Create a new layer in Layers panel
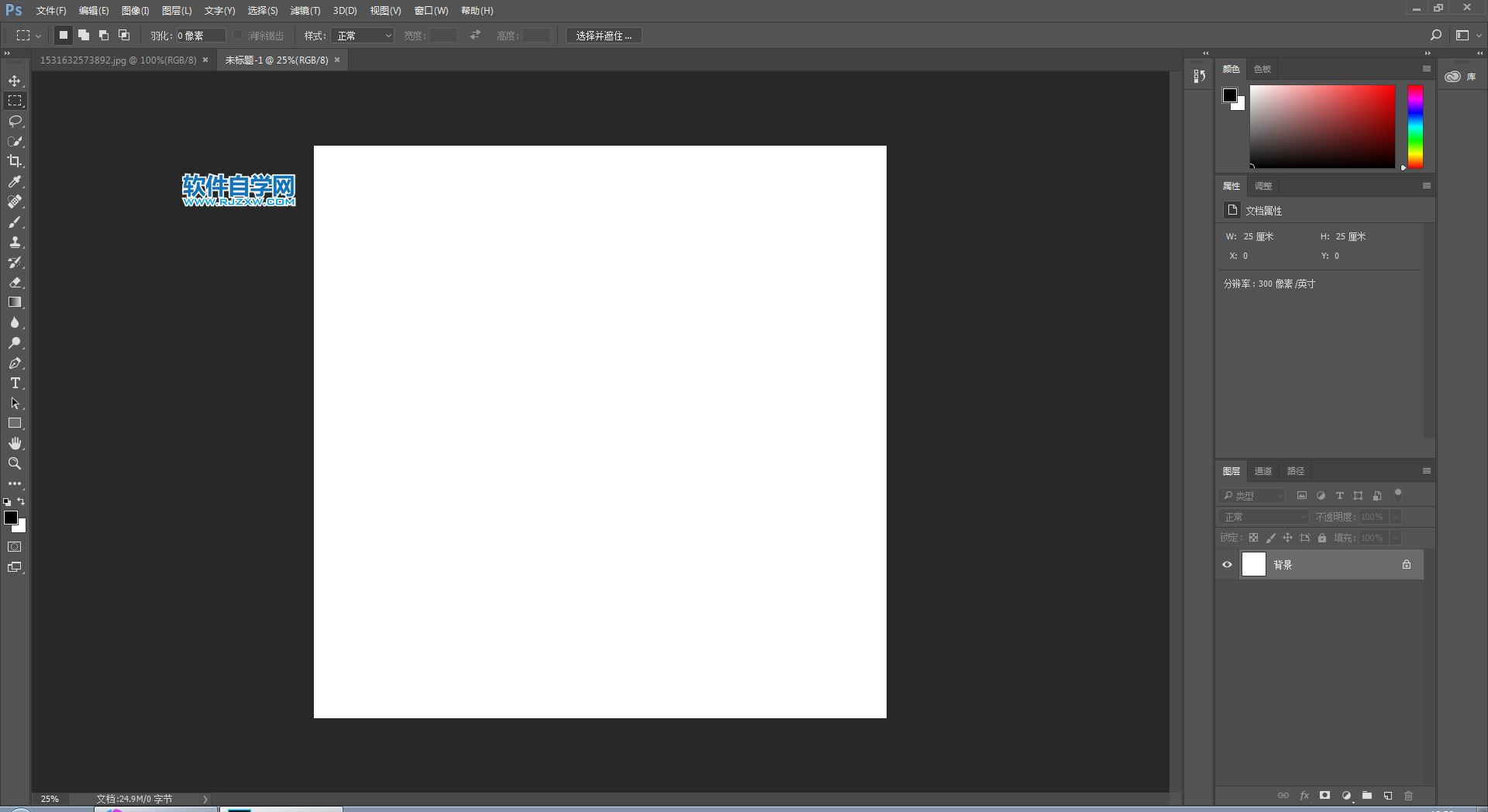The height and width of the screenshot is (812, 1488). (x=1388, y=796)
